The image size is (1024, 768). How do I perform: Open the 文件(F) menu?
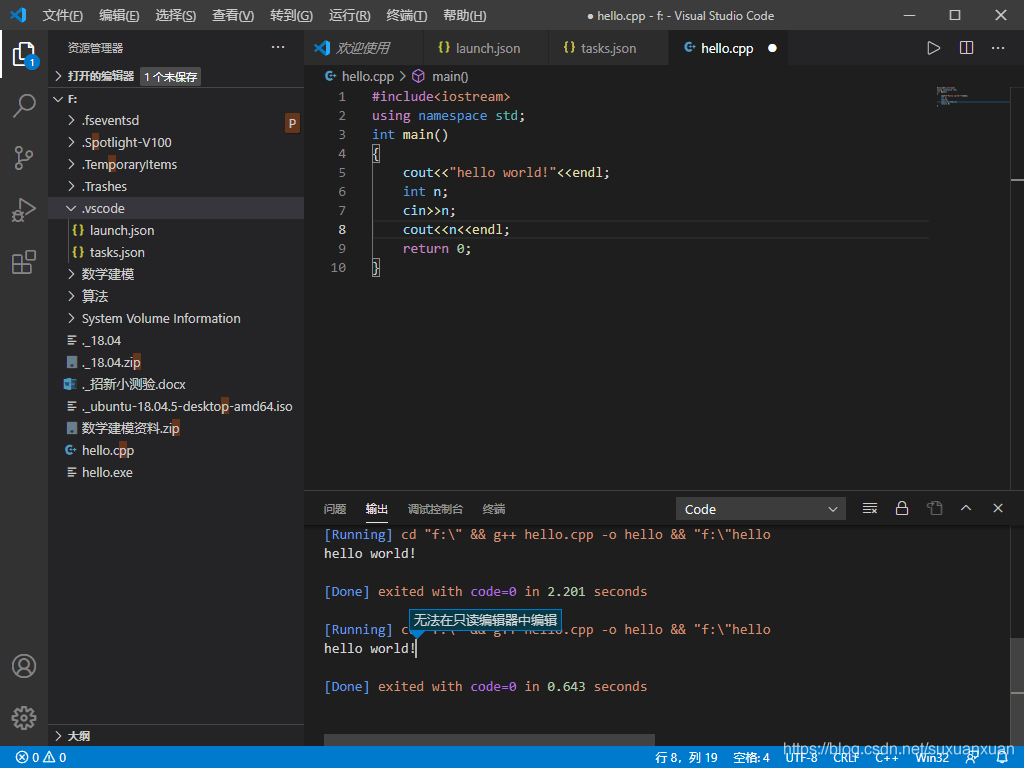pos(63,16)
